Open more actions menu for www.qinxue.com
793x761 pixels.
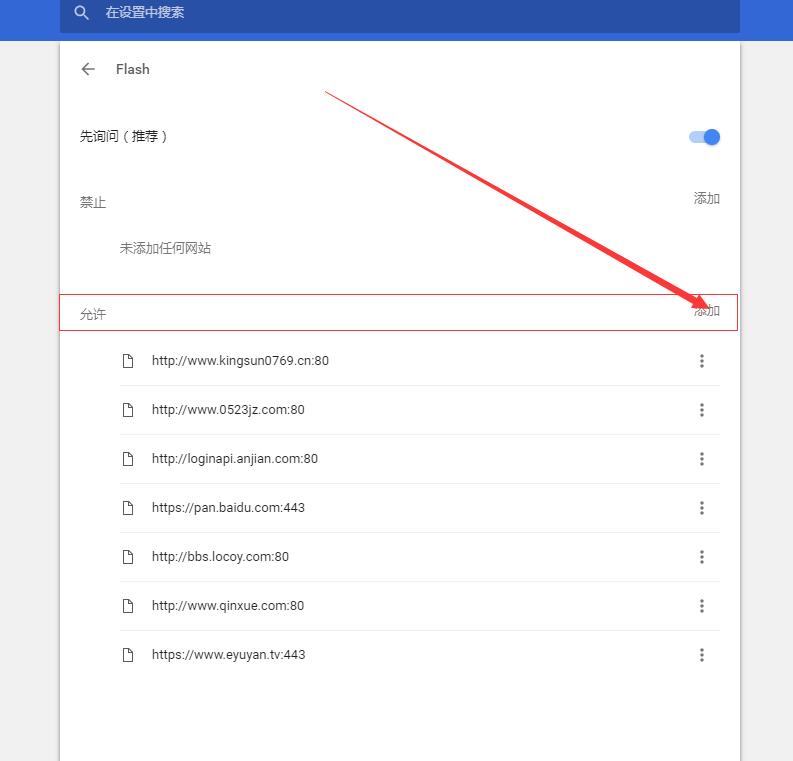pos(701,606)
